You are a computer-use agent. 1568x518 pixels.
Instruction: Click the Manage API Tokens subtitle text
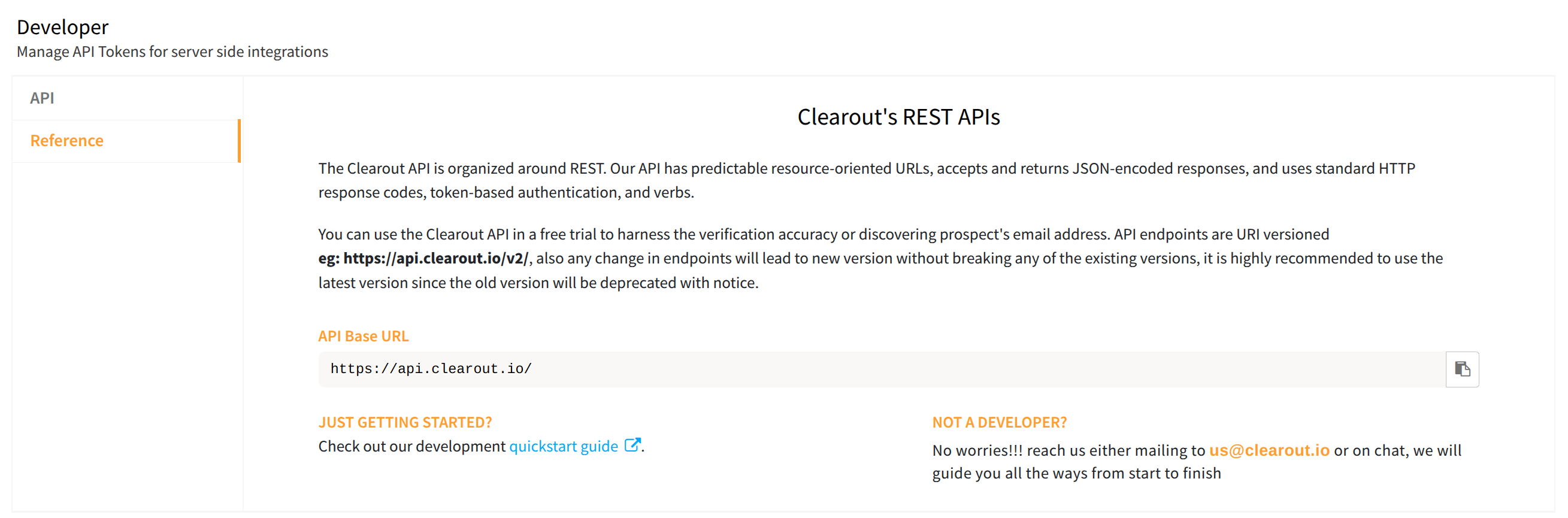tap(172, 52)
